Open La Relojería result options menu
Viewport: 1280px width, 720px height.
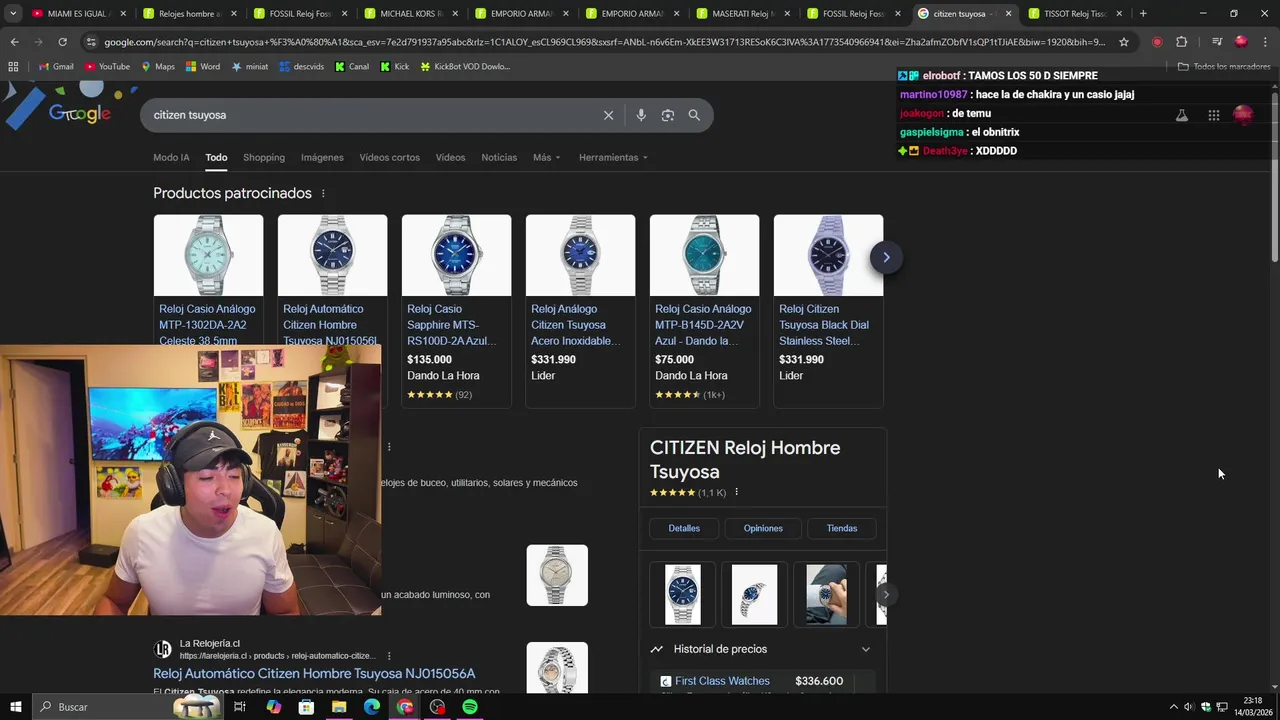pos(389,656)
